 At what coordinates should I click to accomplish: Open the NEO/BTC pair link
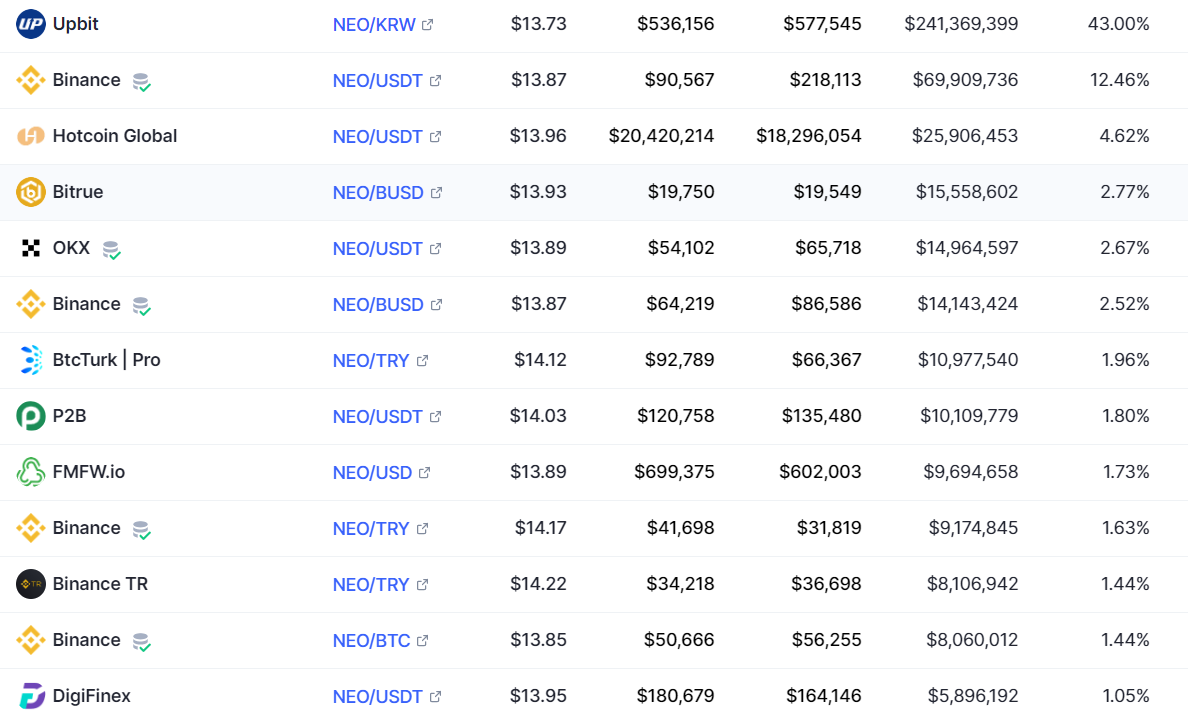(x=371, y=642)
